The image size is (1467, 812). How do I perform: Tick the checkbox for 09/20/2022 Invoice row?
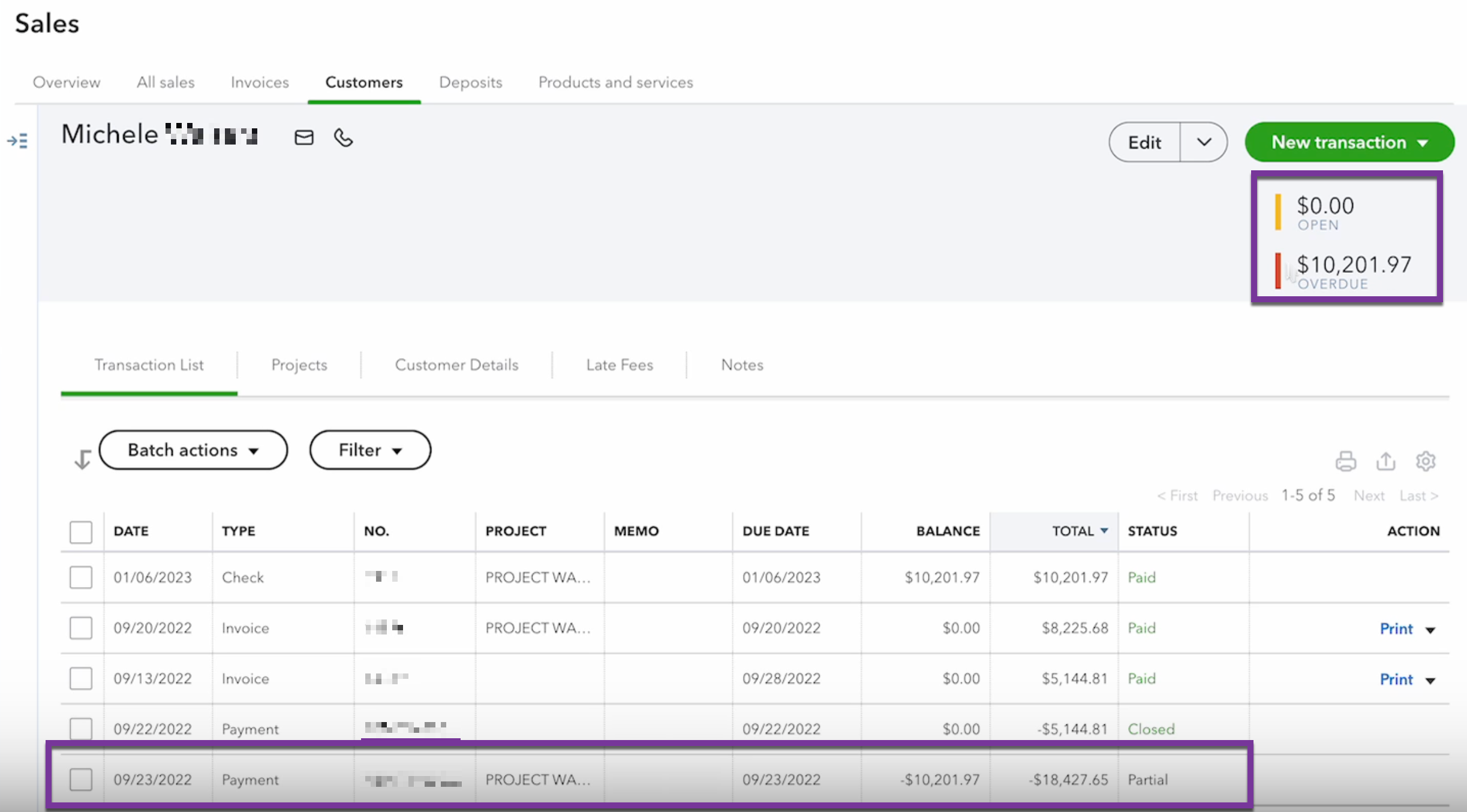pyautogui.click(x=81, y=628)
